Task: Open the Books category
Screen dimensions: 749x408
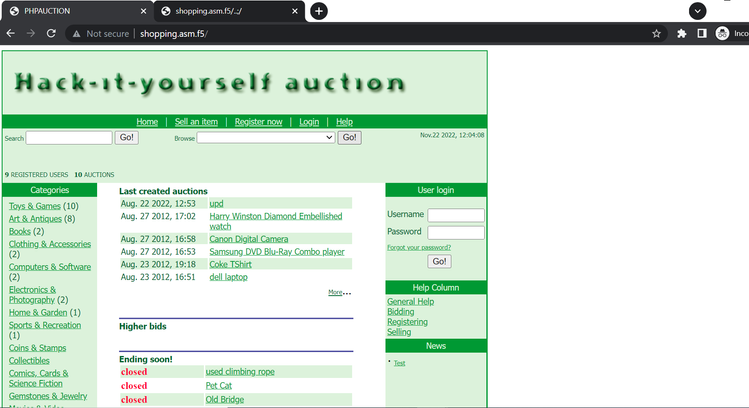Action: tap(20, 231)
